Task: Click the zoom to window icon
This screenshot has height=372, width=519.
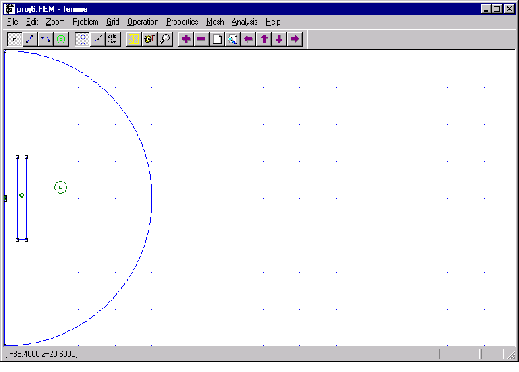Action: tap(233, 39)
